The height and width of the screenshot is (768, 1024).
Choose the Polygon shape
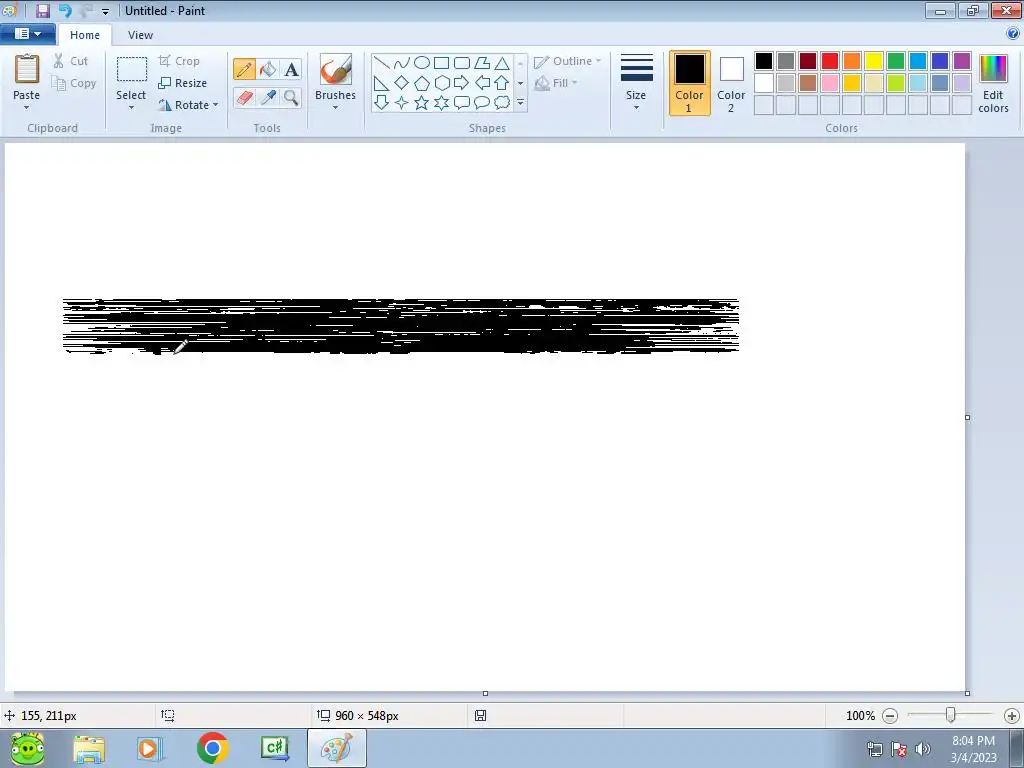[x=482, y=63]
